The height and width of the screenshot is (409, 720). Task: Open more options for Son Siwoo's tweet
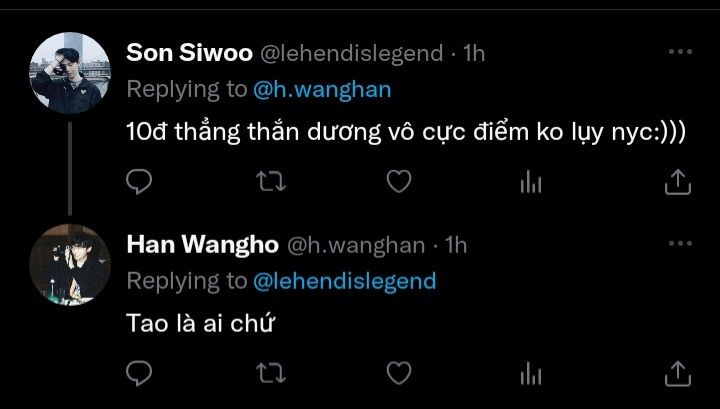tap(680, 52)
